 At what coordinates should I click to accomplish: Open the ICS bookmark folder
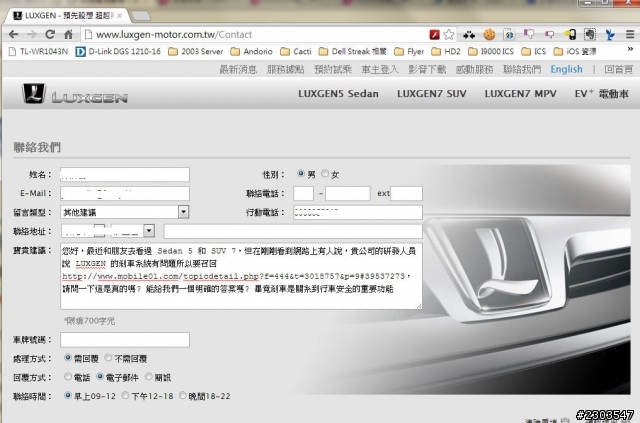pyautogui.click(x=533, y=51)
